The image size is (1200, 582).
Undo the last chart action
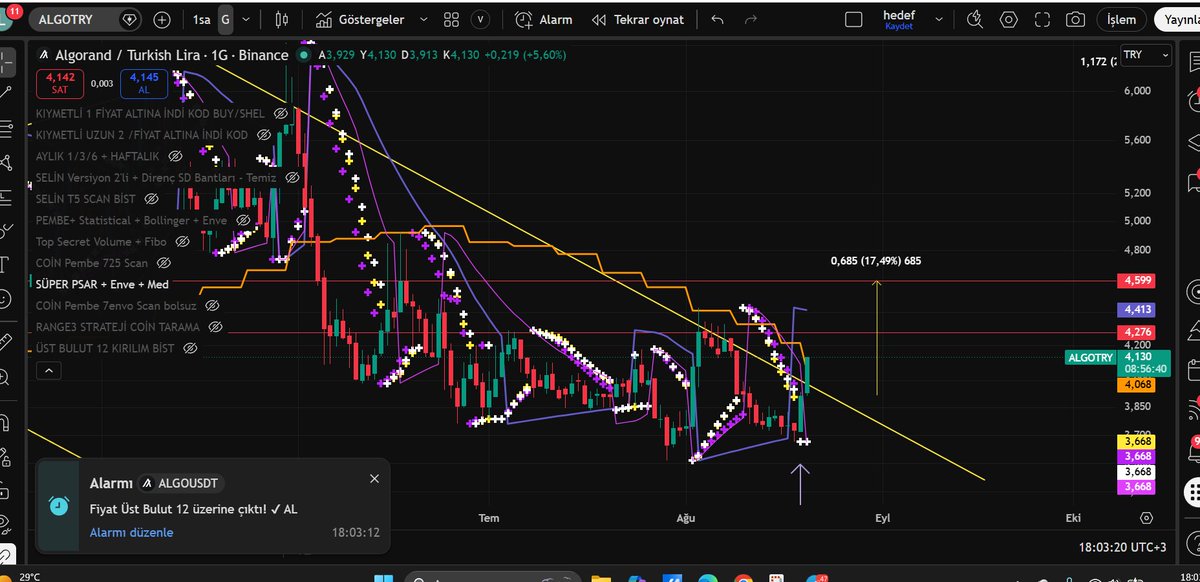coord(717,19)
